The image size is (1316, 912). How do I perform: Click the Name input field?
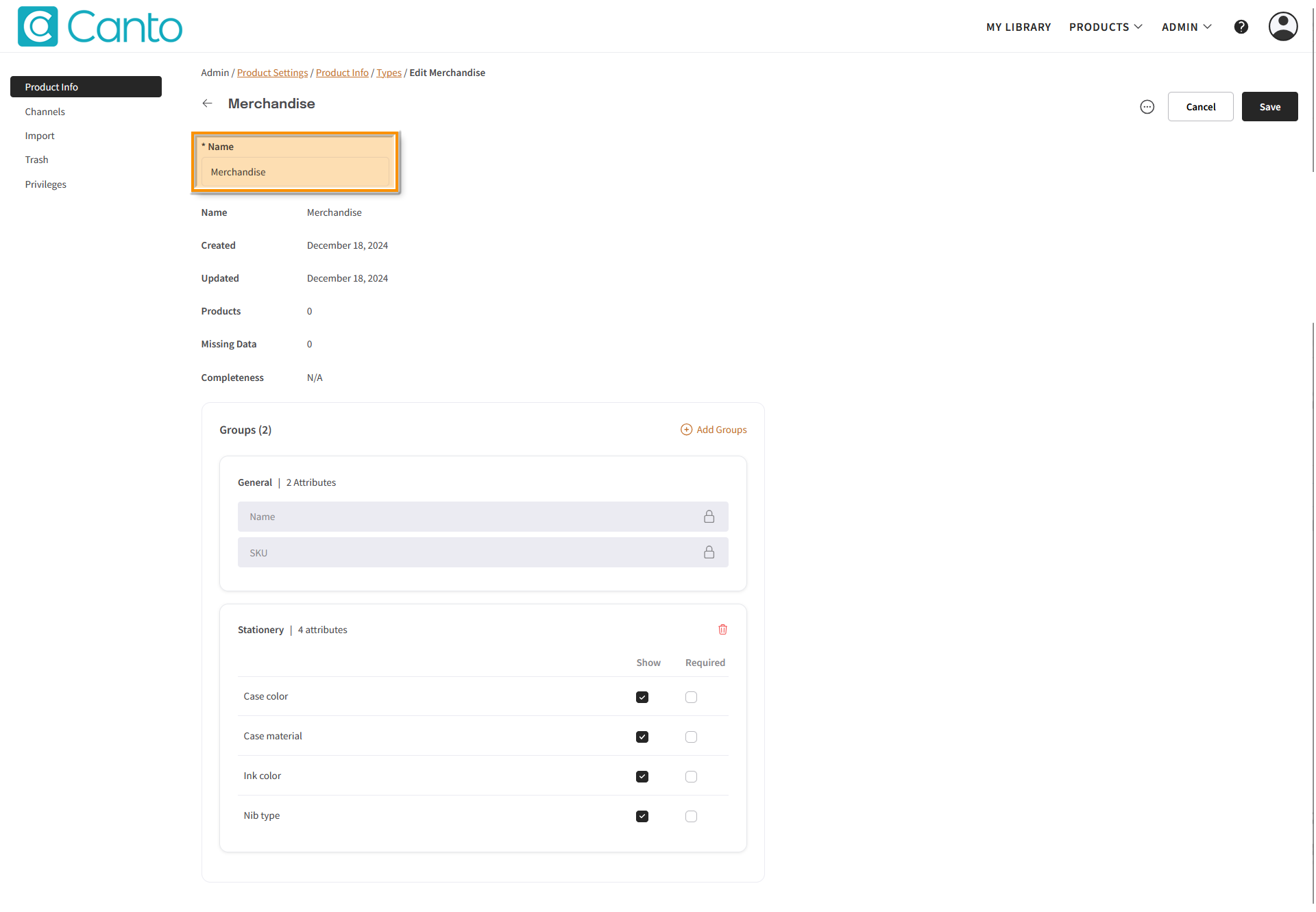295,172
